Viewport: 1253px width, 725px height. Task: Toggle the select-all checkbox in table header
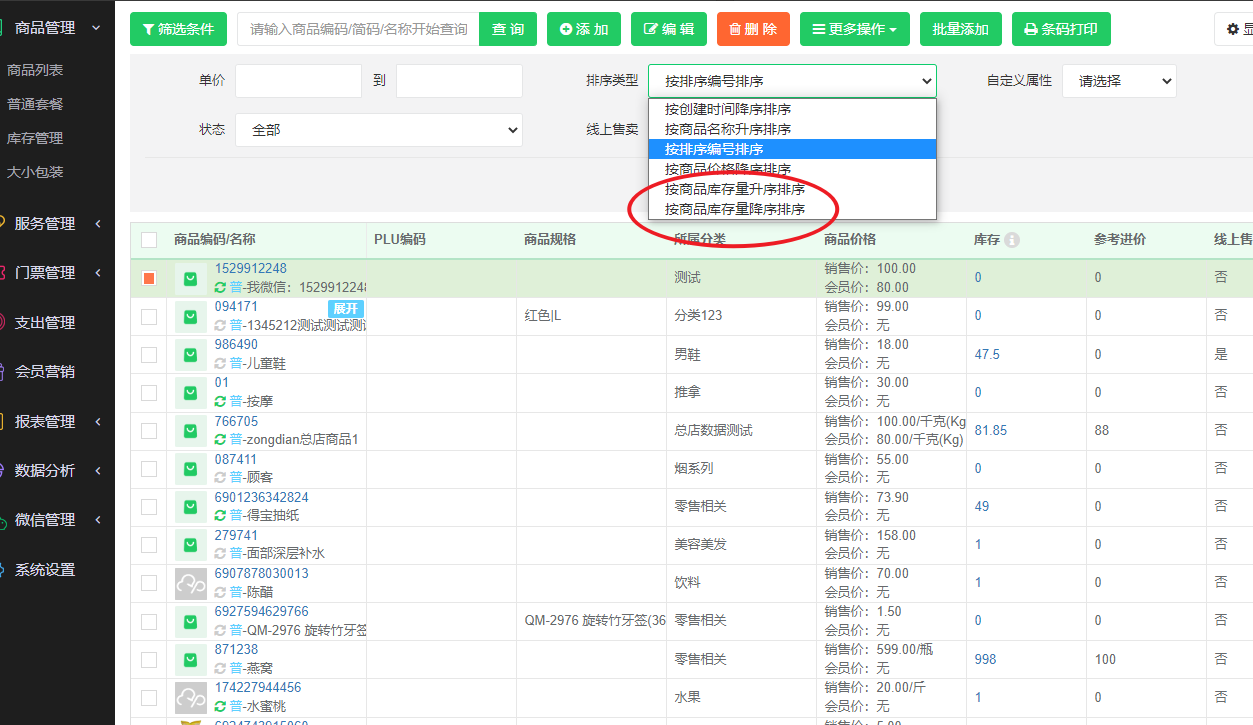pos(149,240)
